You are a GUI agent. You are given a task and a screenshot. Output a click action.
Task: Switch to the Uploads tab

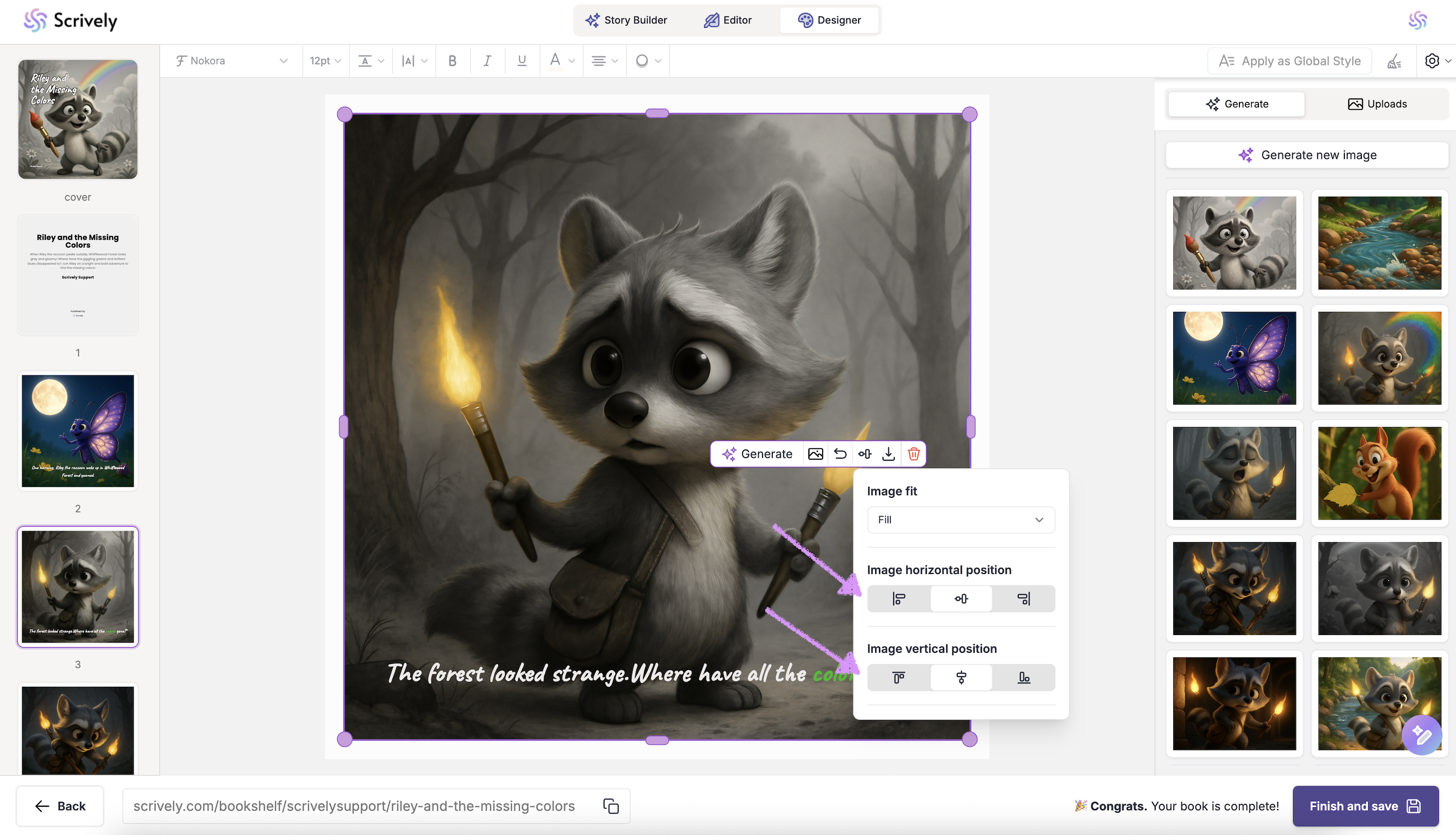[x=1377, y=104]
